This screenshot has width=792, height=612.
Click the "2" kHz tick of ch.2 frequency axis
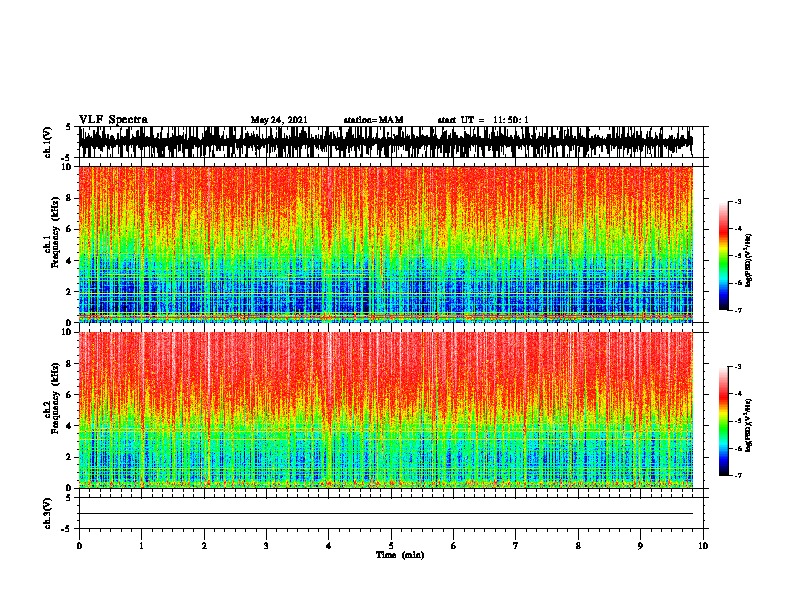click(69, 457)
